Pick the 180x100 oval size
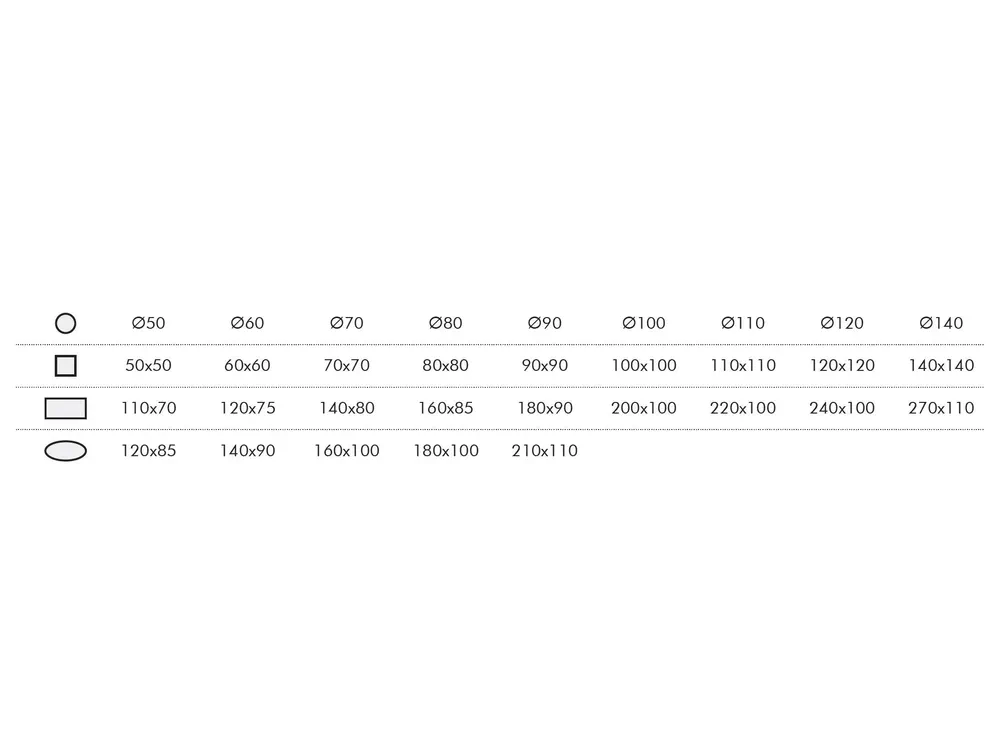Image resolution: width=1000 pixels, height=750 pixels. coord(445,451)
